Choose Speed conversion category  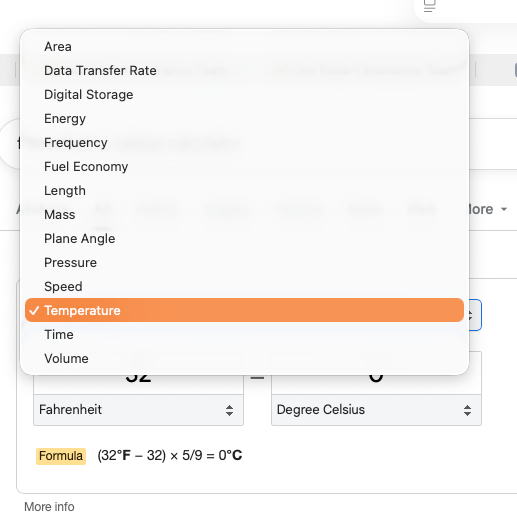pyautogui.click(x=244, y=287)
